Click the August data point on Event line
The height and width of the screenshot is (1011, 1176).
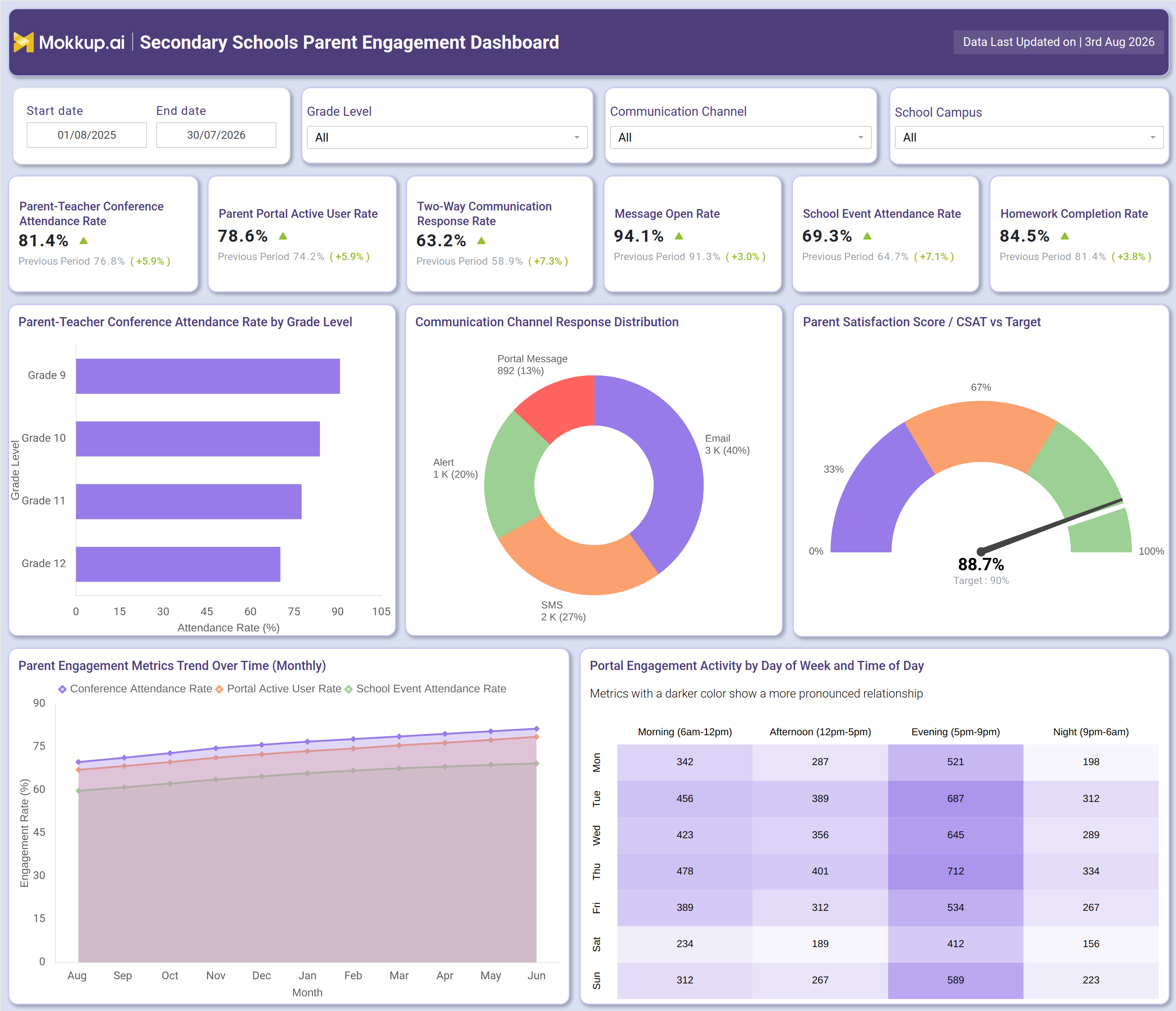coord(79,791)
